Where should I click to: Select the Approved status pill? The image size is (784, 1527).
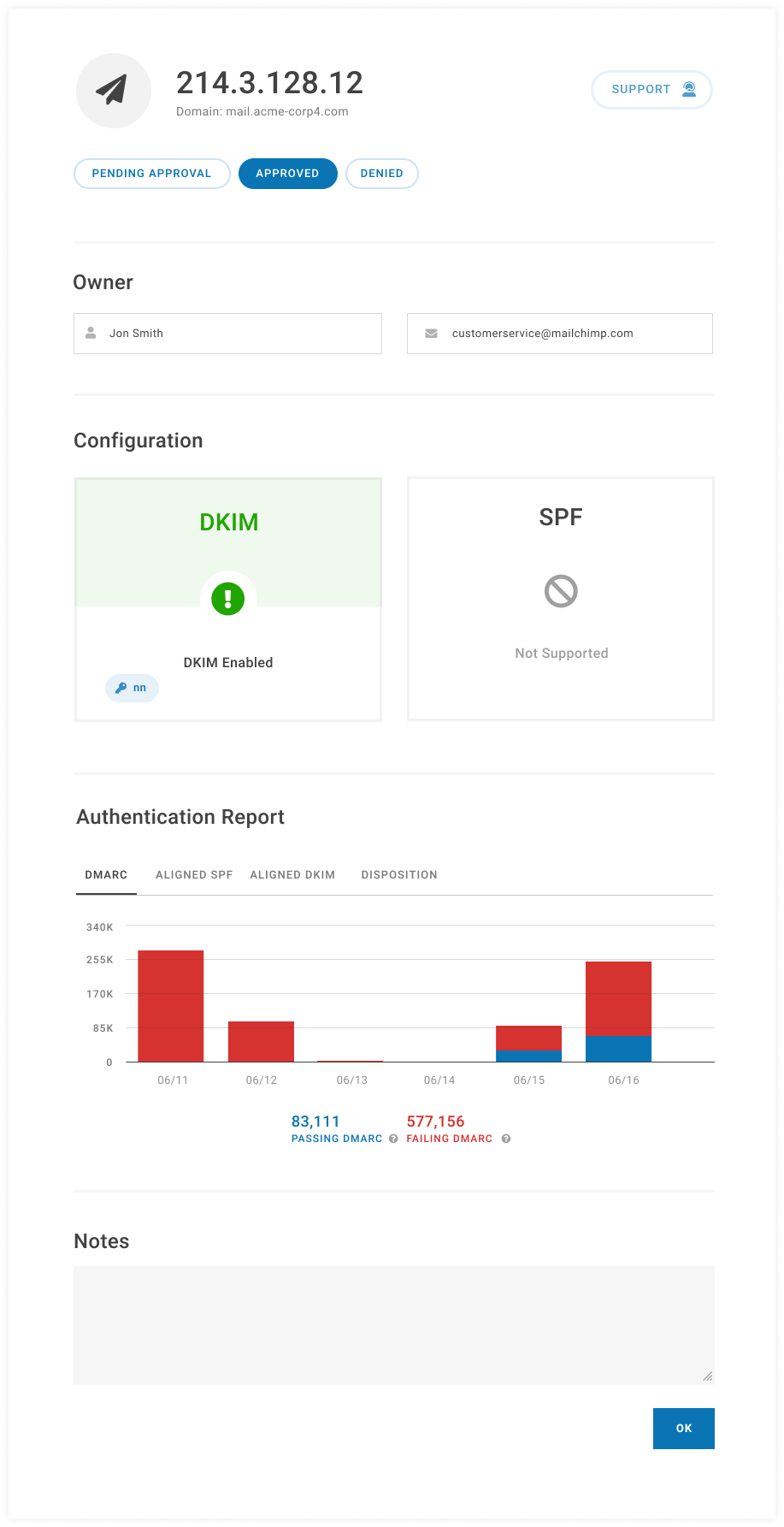coord(287,174)
